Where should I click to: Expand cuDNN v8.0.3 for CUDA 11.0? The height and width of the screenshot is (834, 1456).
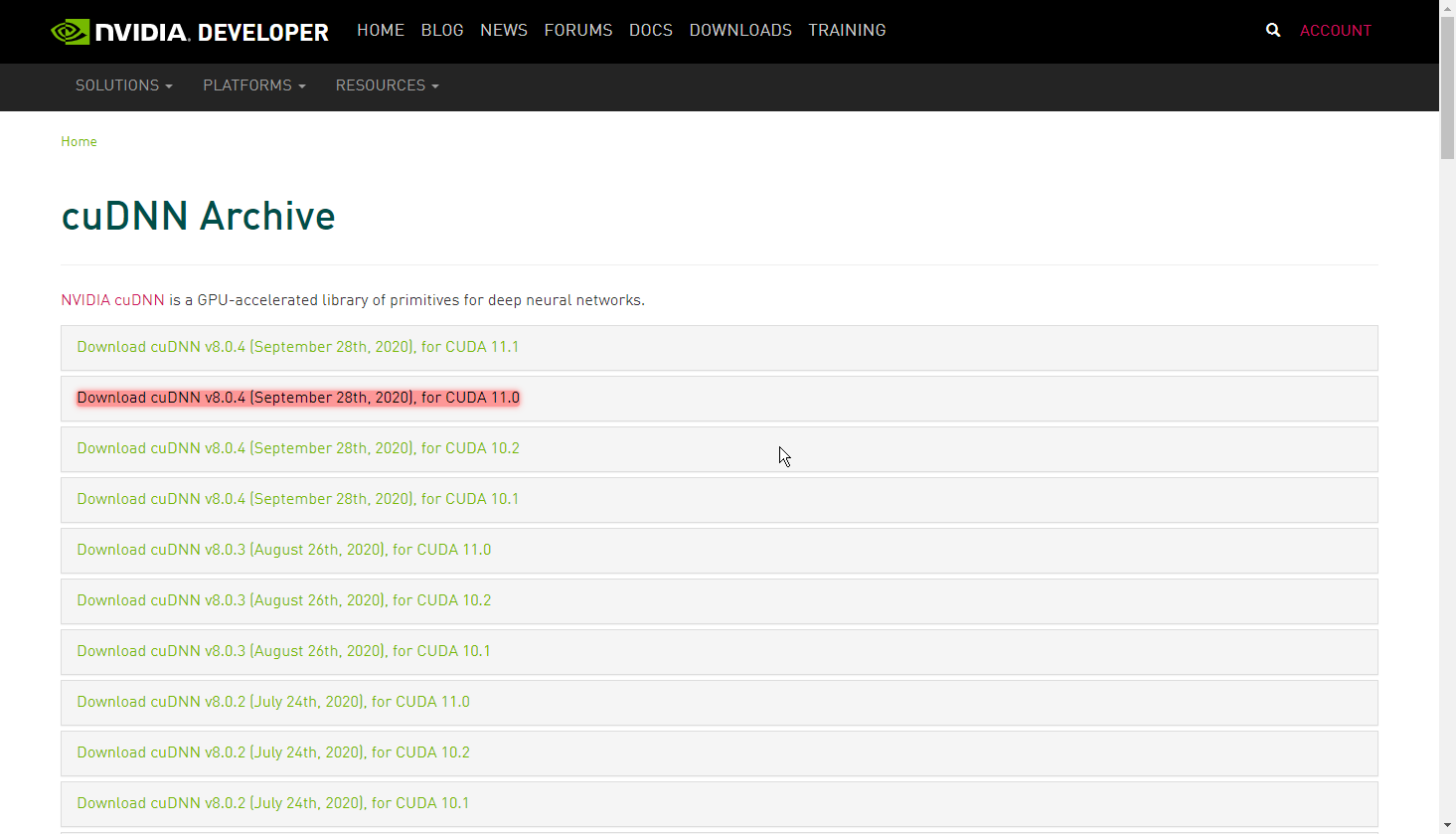pos(284,550)
